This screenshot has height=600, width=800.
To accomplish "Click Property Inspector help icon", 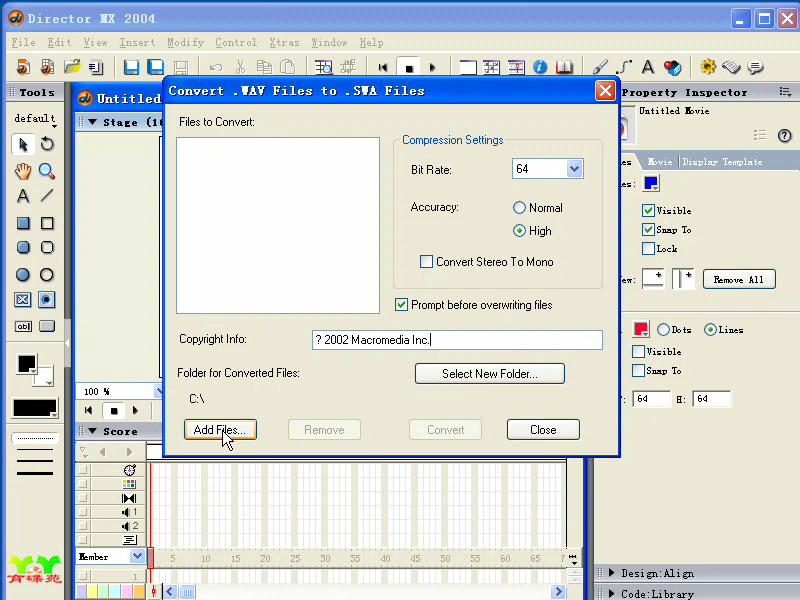I will tap(785, 135).
